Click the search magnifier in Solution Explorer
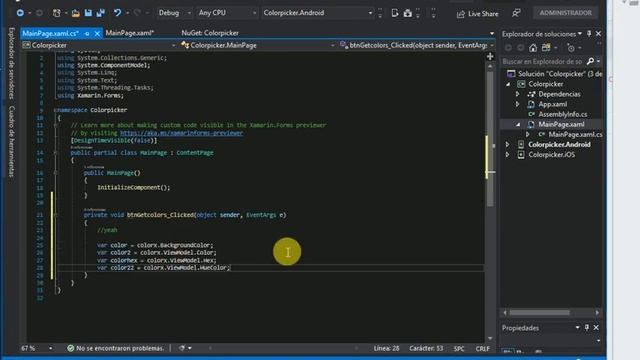 (590, 61)
